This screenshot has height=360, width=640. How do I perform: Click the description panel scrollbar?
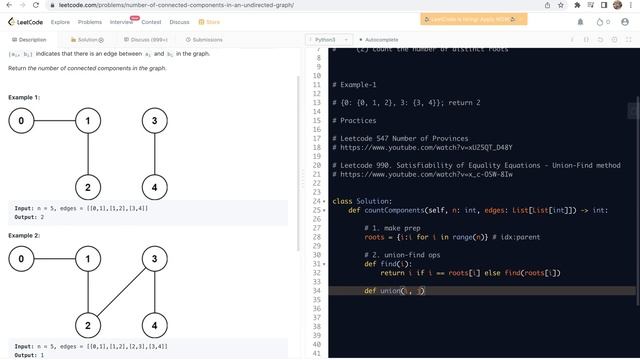[x=298, y=163]
